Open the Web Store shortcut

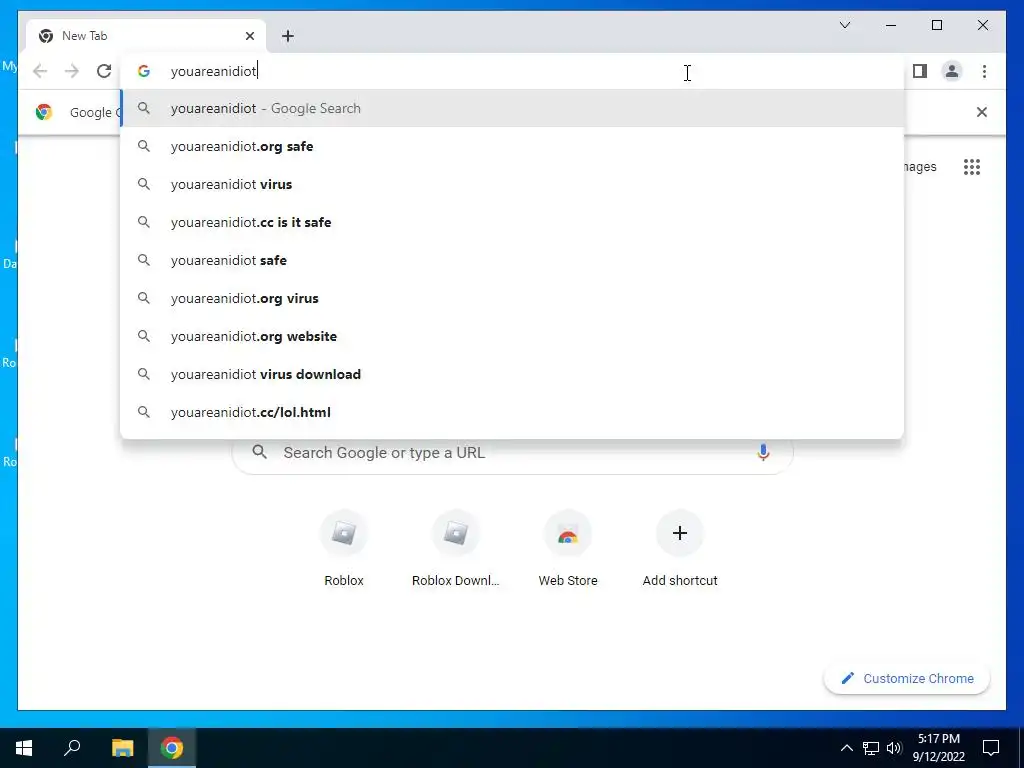568,548
